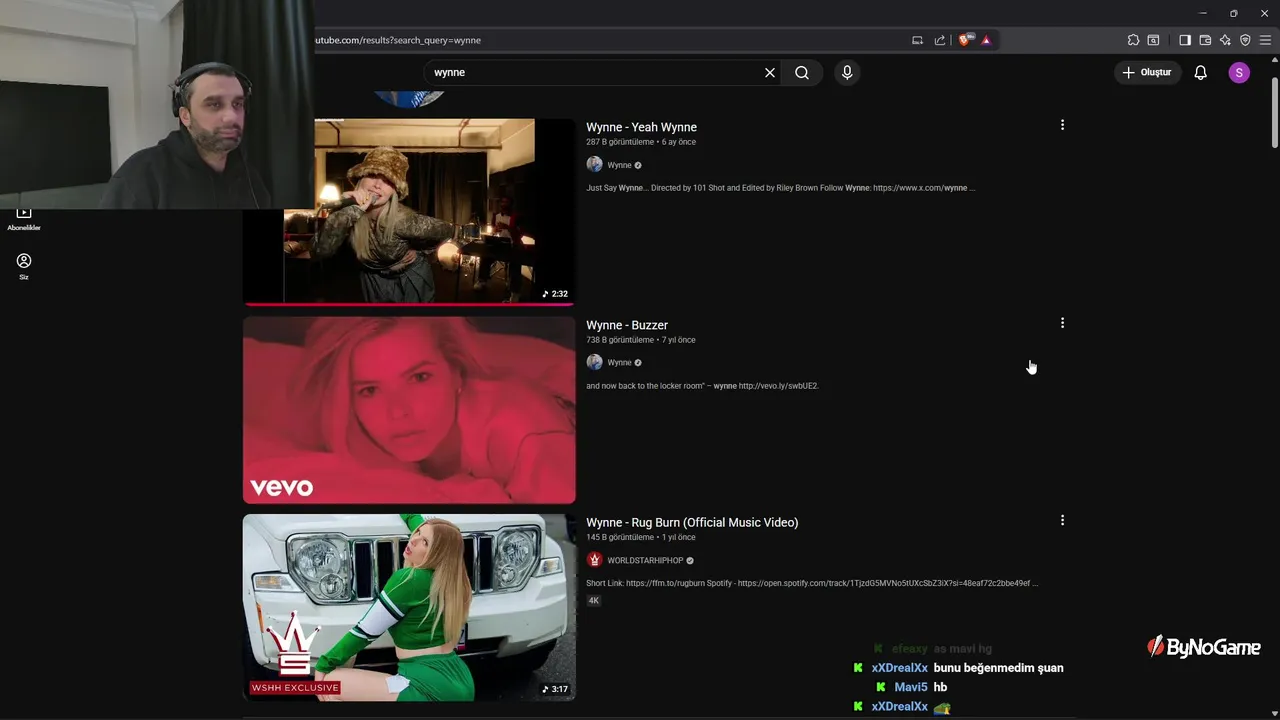
Task: Open Yeah Wynne video options menu
Action: click(x=1062, y=125)
